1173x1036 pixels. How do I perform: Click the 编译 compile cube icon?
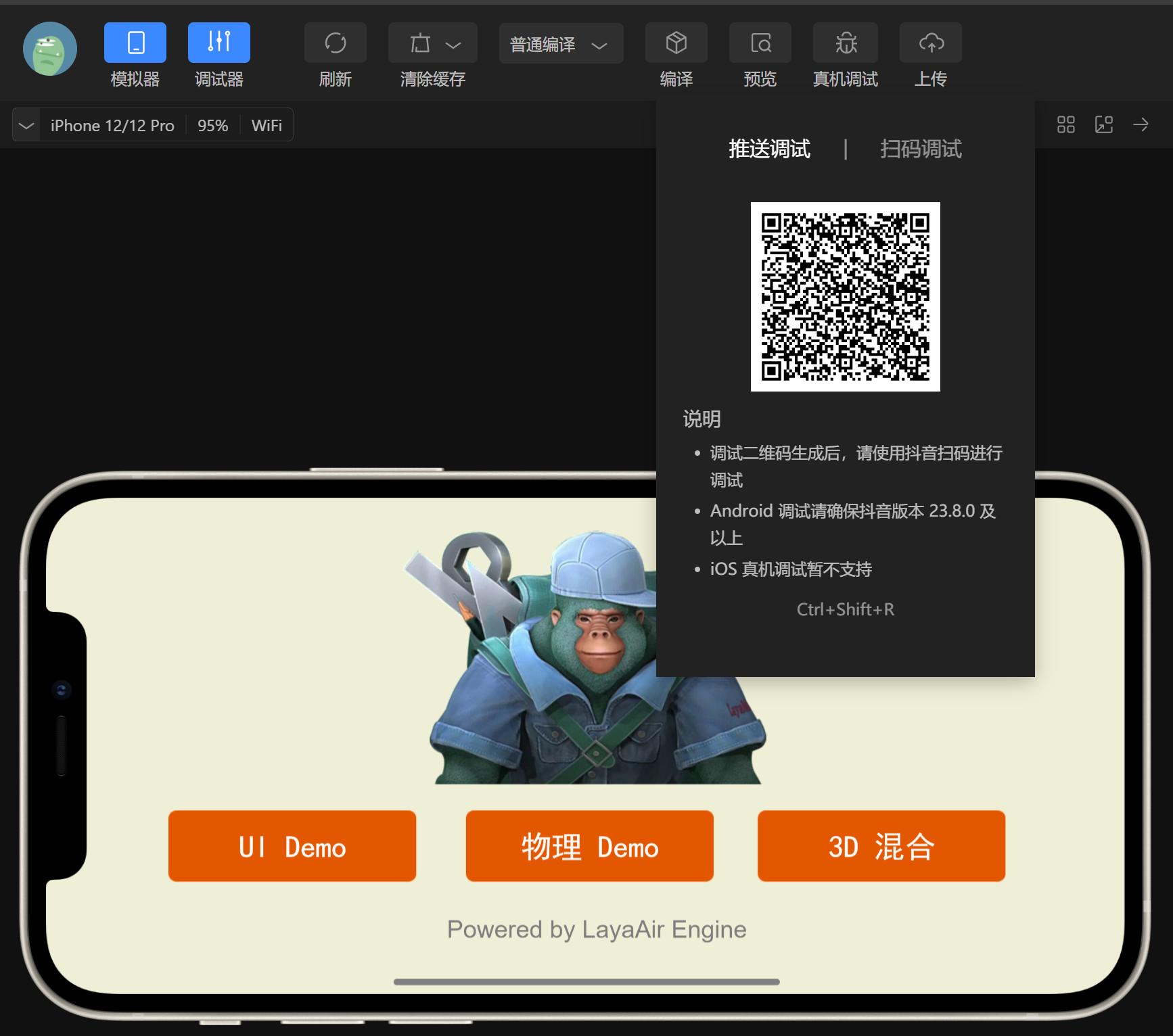[x=676, y=43]
